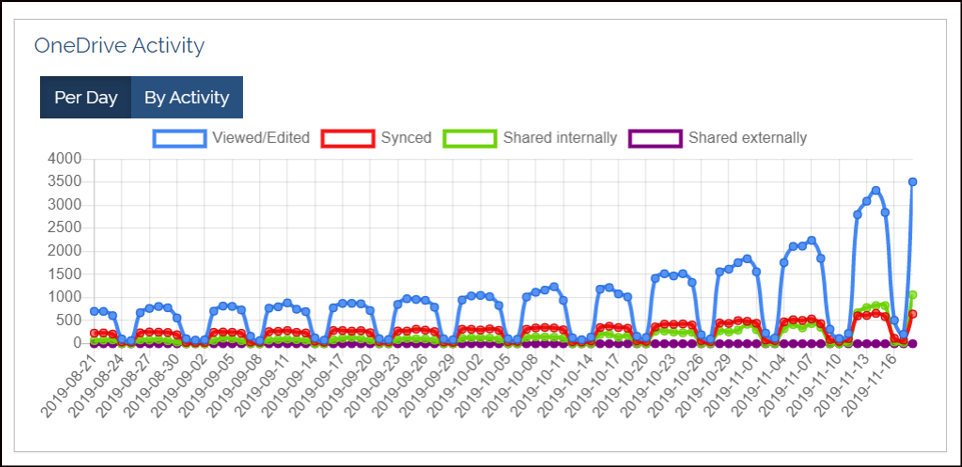The width and height of the screenshot is (962, 467).
Task: Toggle the Shared externally legend label
Action: coord(747,138)
